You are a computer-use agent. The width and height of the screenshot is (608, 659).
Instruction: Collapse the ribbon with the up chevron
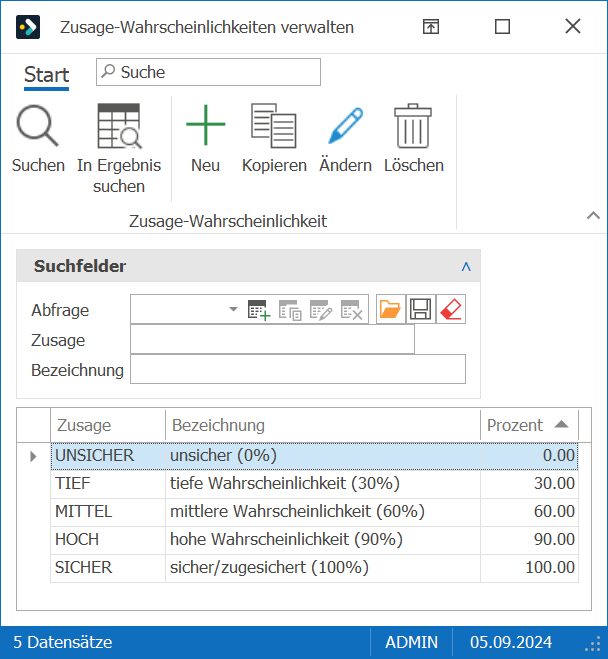[593, 216]
